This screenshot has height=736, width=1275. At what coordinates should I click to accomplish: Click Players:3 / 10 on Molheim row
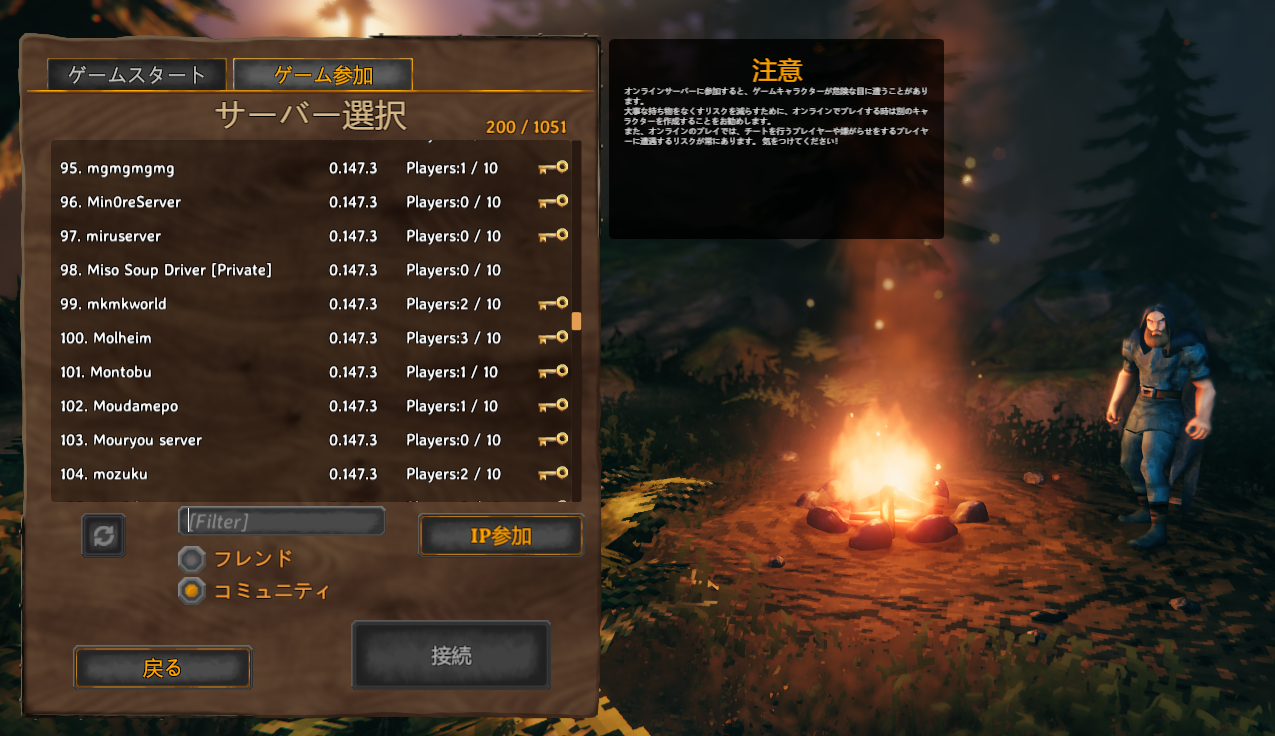click(453, 338)
